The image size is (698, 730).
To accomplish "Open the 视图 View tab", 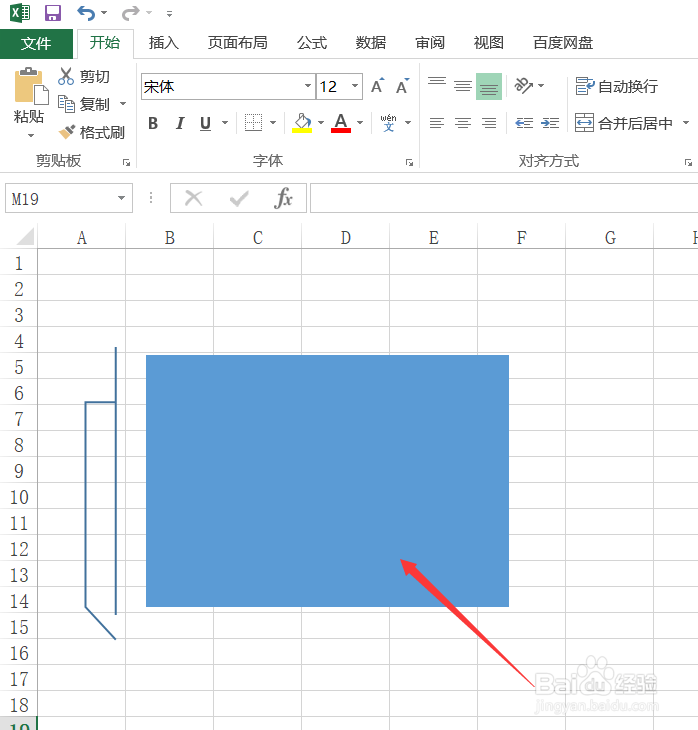I will click(x=488, y=43).
